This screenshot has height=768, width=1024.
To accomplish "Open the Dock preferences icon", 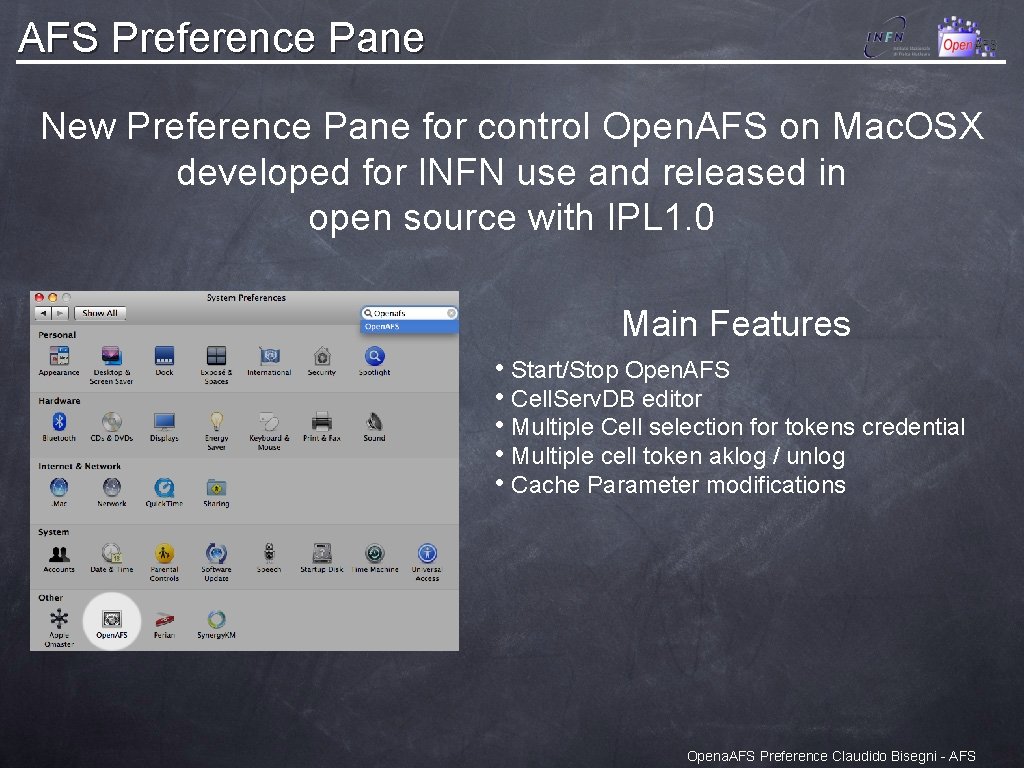I will 164,361.
